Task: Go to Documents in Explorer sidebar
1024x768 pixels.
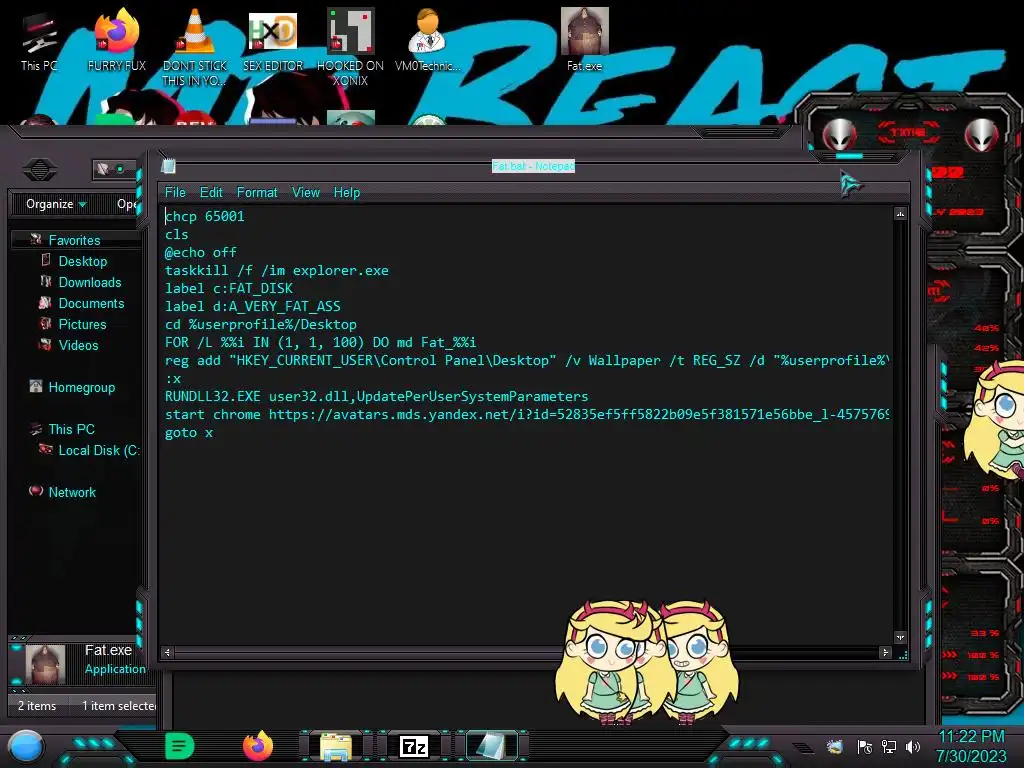Action: coord(91,303)
